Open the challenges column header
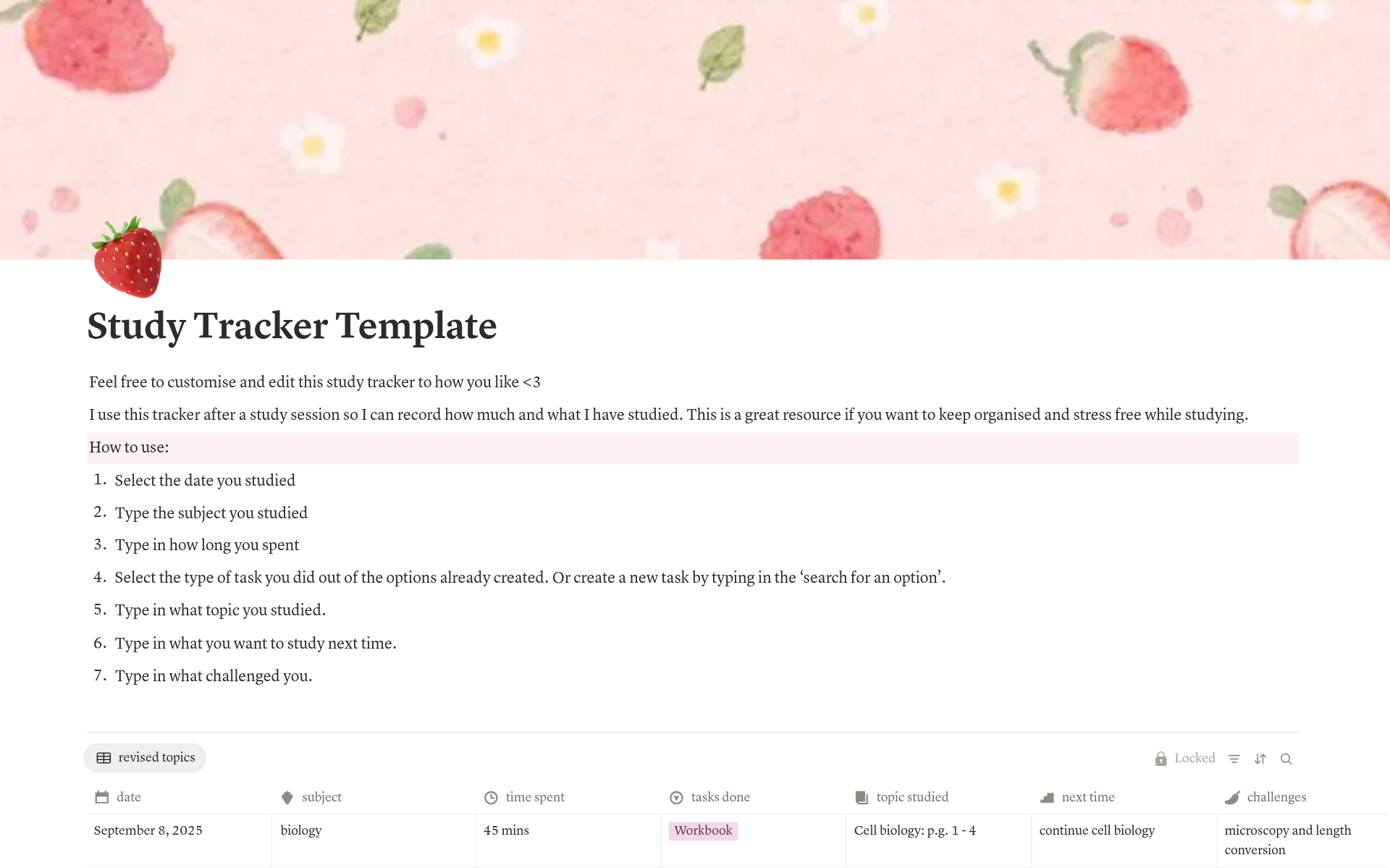1390x868 pixels. coord(1276,797)
